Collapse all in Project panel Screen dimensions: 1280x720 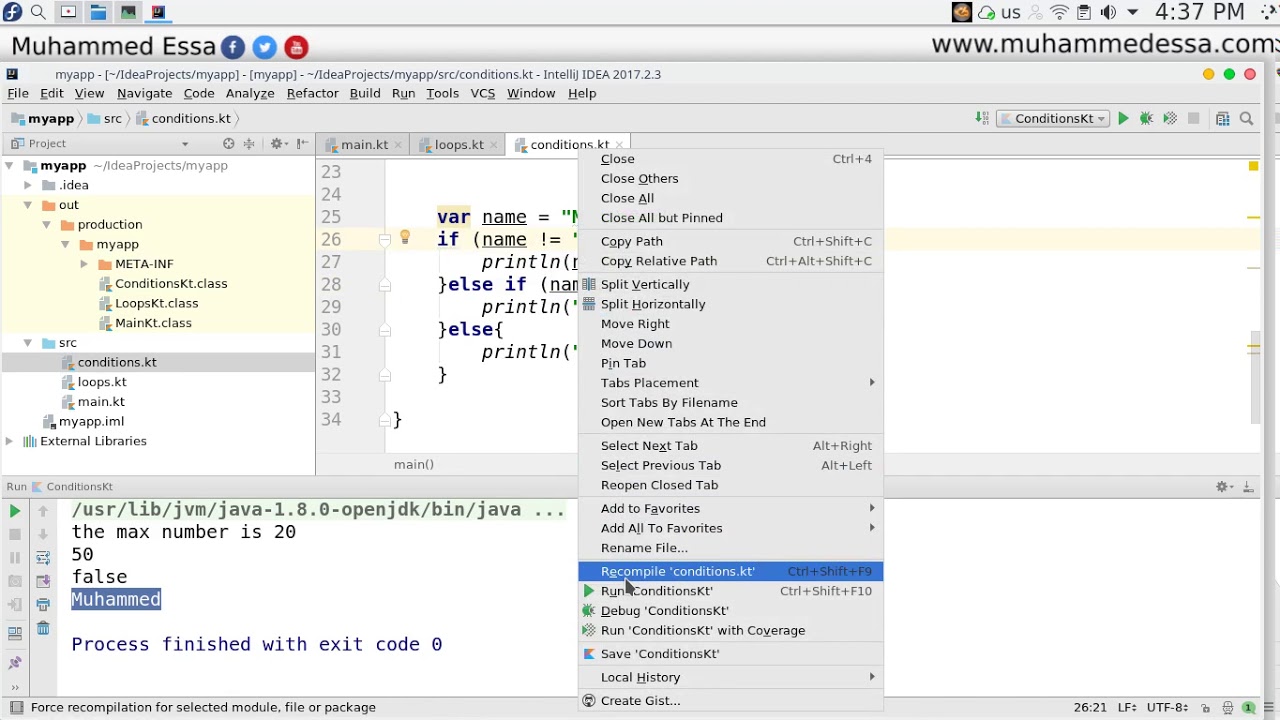point(249,144)
